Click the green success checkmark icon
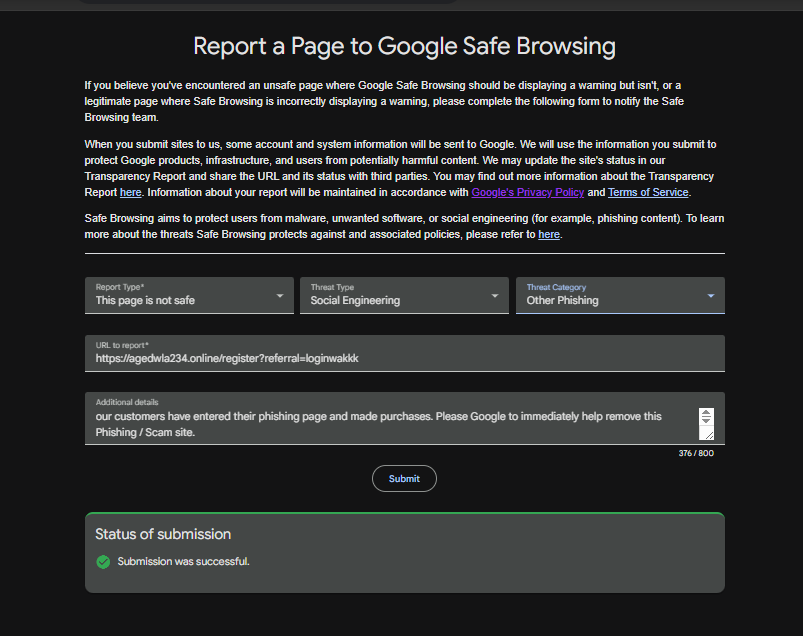 pyautogui.click(x=103, y=562)
